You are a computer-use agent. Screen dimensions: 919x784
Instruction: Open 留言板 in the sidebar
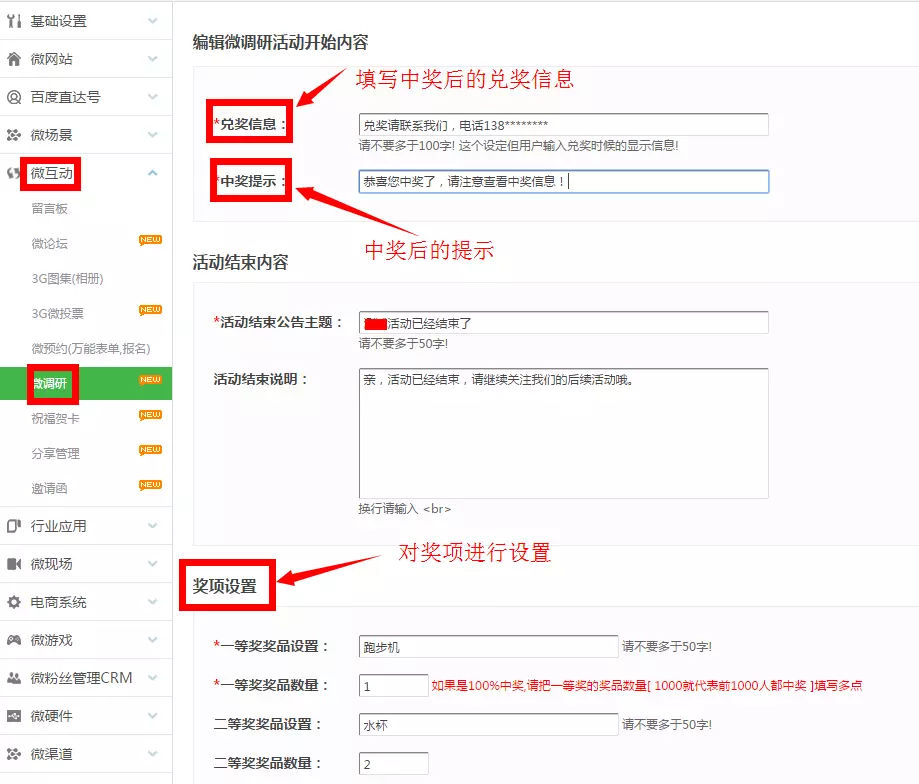coord(50,209)
